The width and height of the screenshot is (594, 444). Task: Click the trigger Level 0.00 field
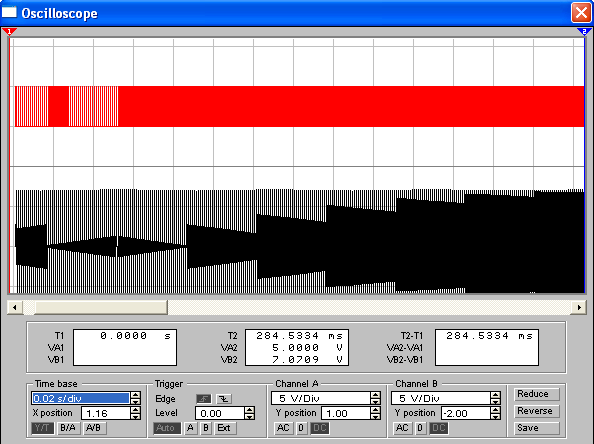pyautogui.click(x=220, y=413)
